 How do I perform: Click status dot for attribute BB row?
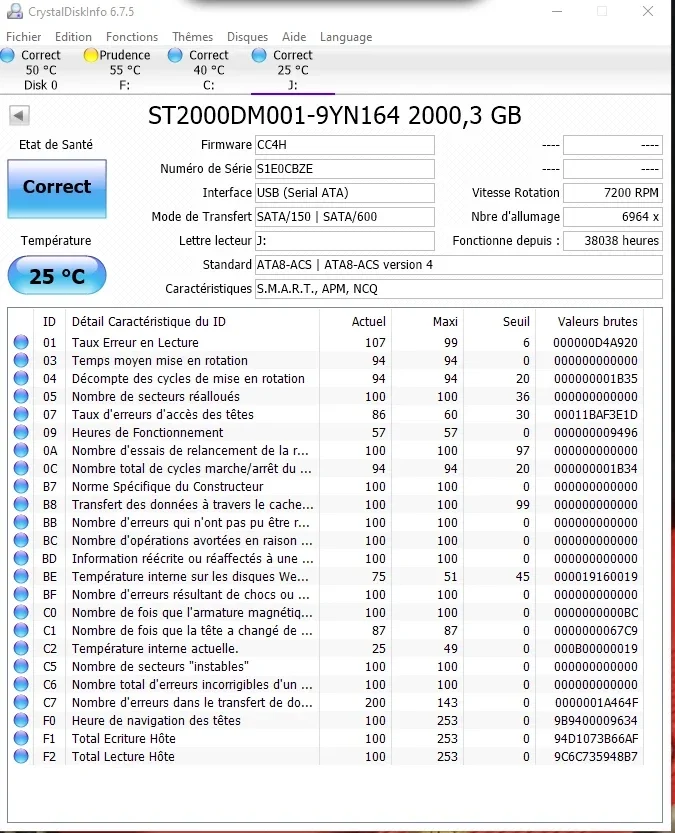[21, 522]
